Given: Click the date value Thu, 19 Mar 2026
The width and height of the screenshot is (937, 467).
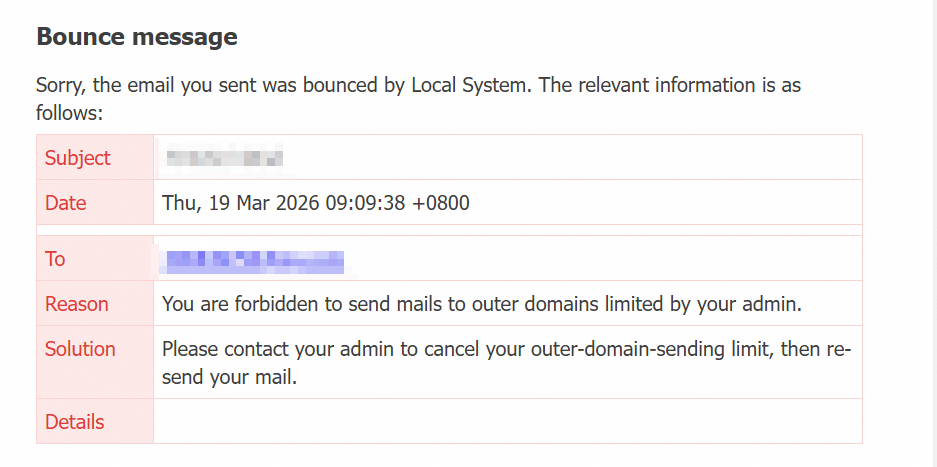Looking at the screenshot, I should coord(241,203).
